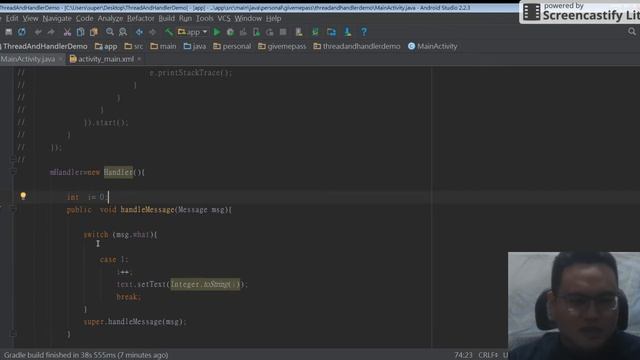Click the src breadcrumb folder

pyautogui.click(x=134, y=46)
